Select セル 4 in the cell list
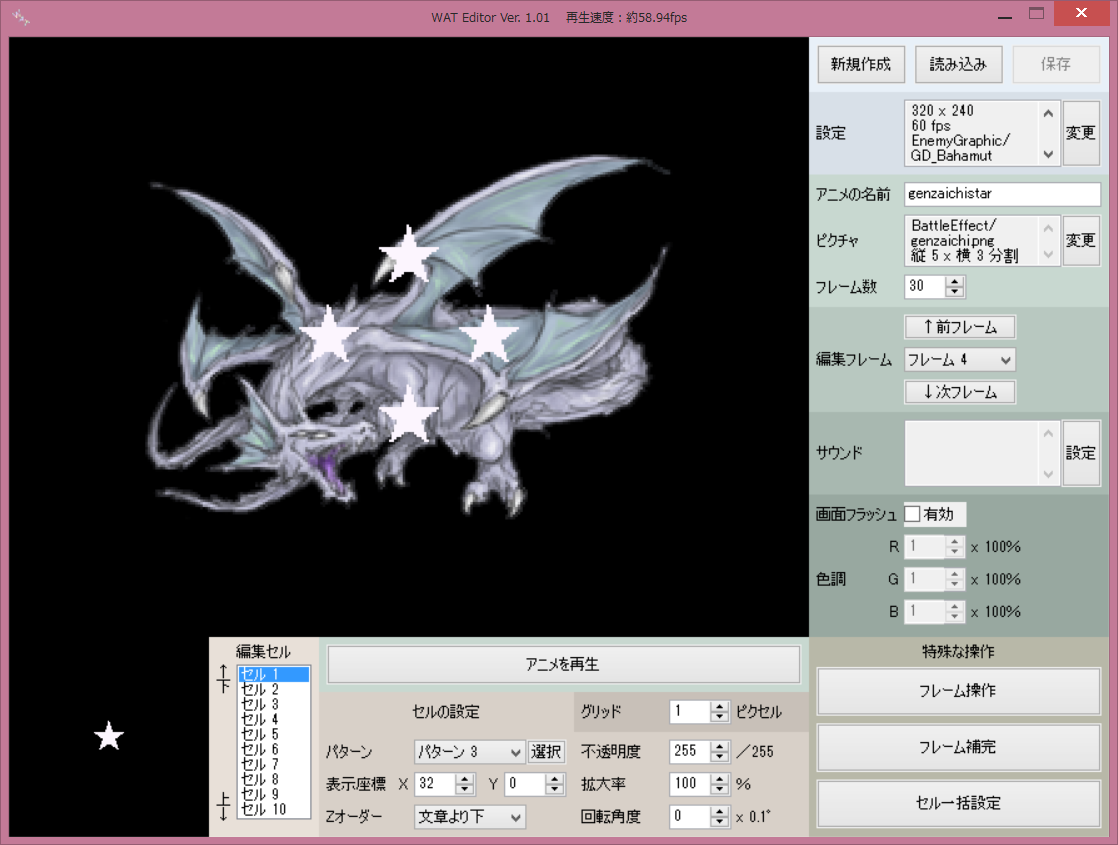 pos(274,719)
